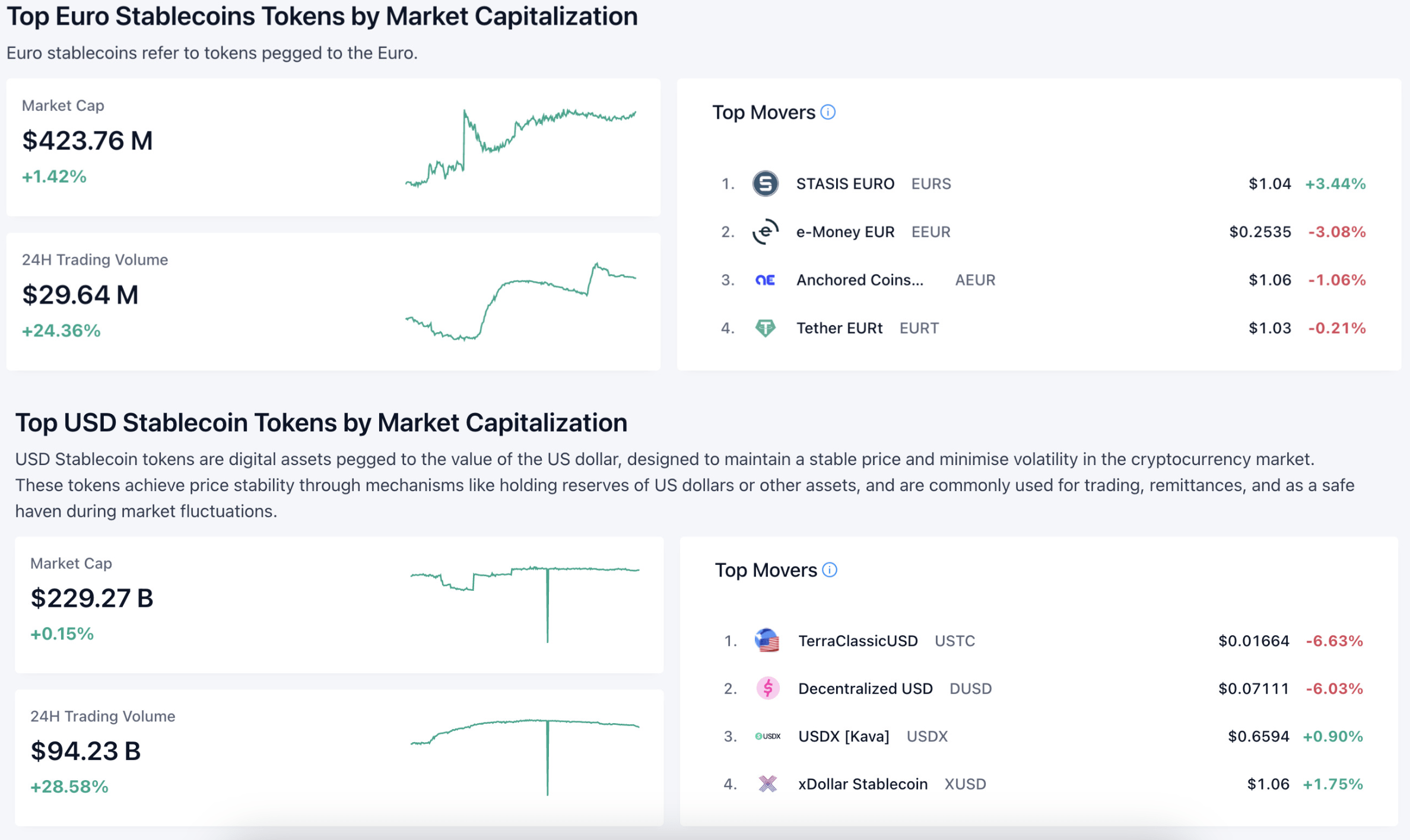Click the xDollar Stablecoin X icon
1410x840 pixels.
(767, 784)
